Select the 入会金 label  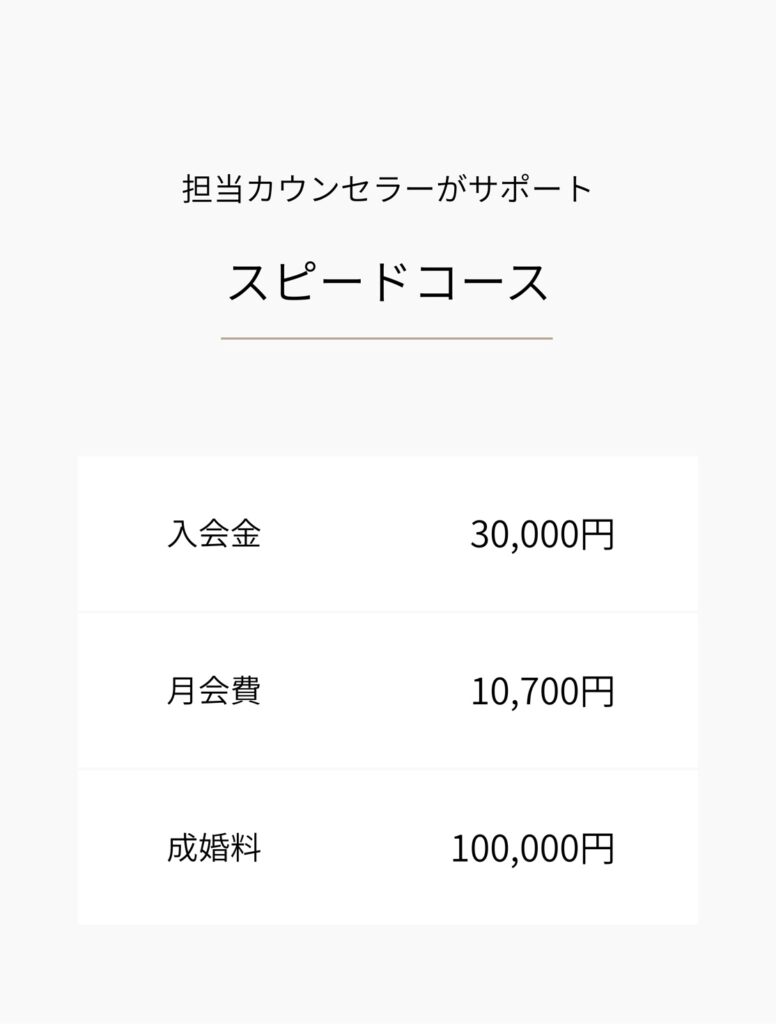tap(214, 534)
